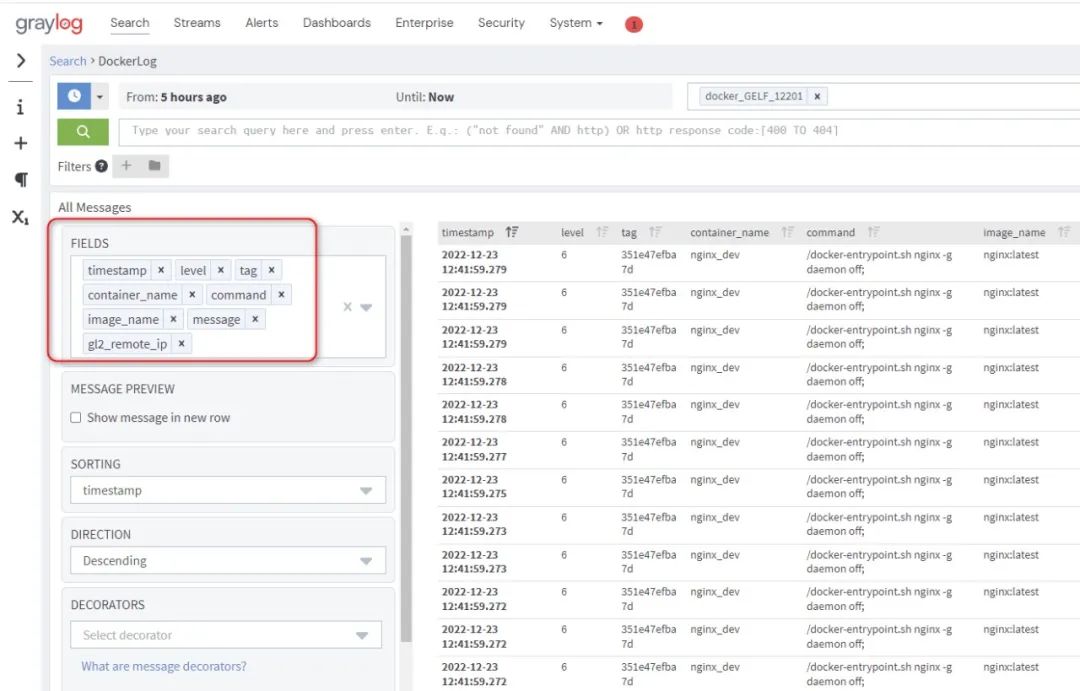
Task: Go to the Search tab
Action: click(x=129, y=23)
